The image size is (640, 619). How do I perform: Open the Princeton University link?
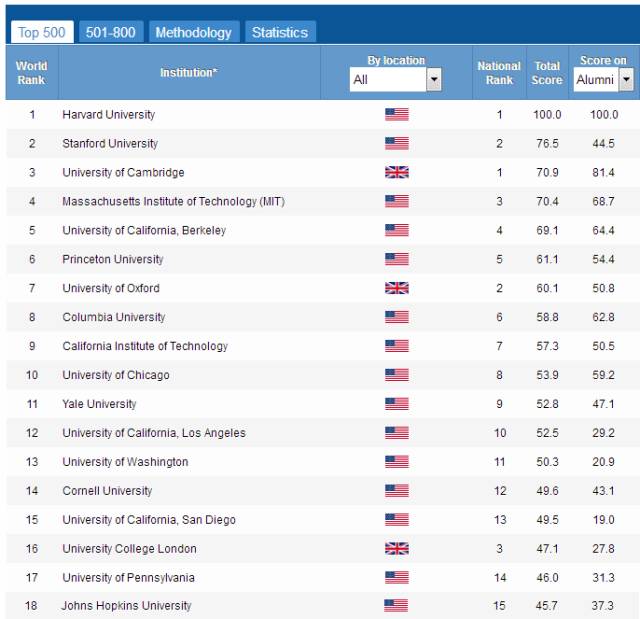(113, 260)
